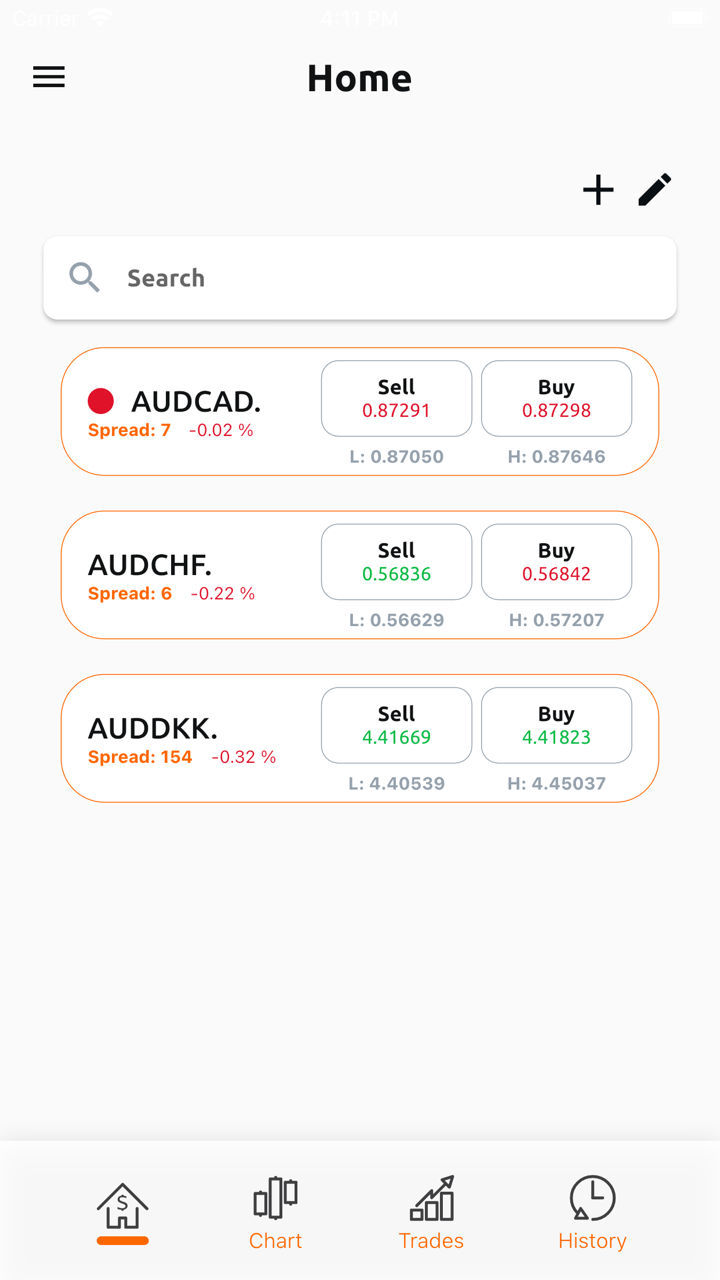Type in the Search field
This screenshot has width=720, height=1280.
pyautogui.click(x=390, y=278)
